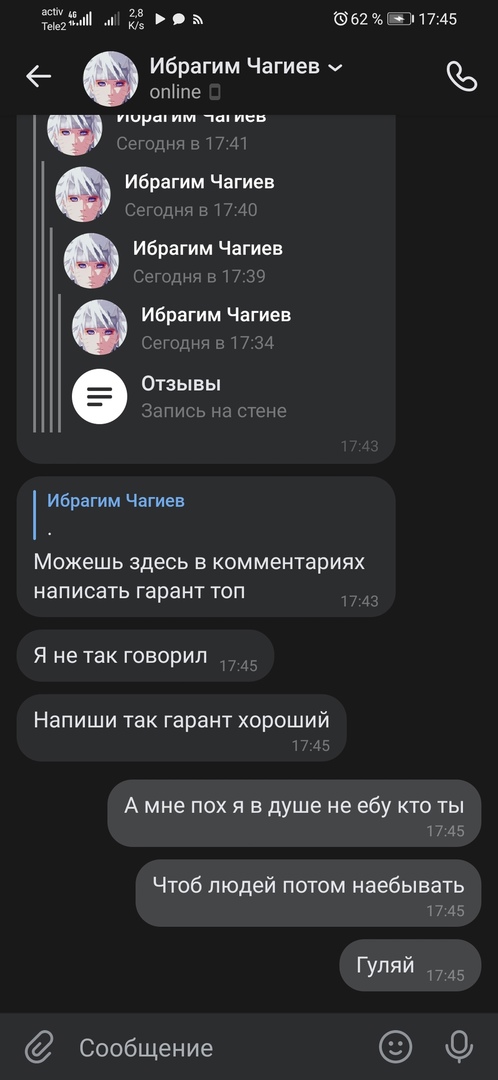Screen dimensions: 498x1080
Task: Start a voice call with phone icon
Action: tap(461, 76)
